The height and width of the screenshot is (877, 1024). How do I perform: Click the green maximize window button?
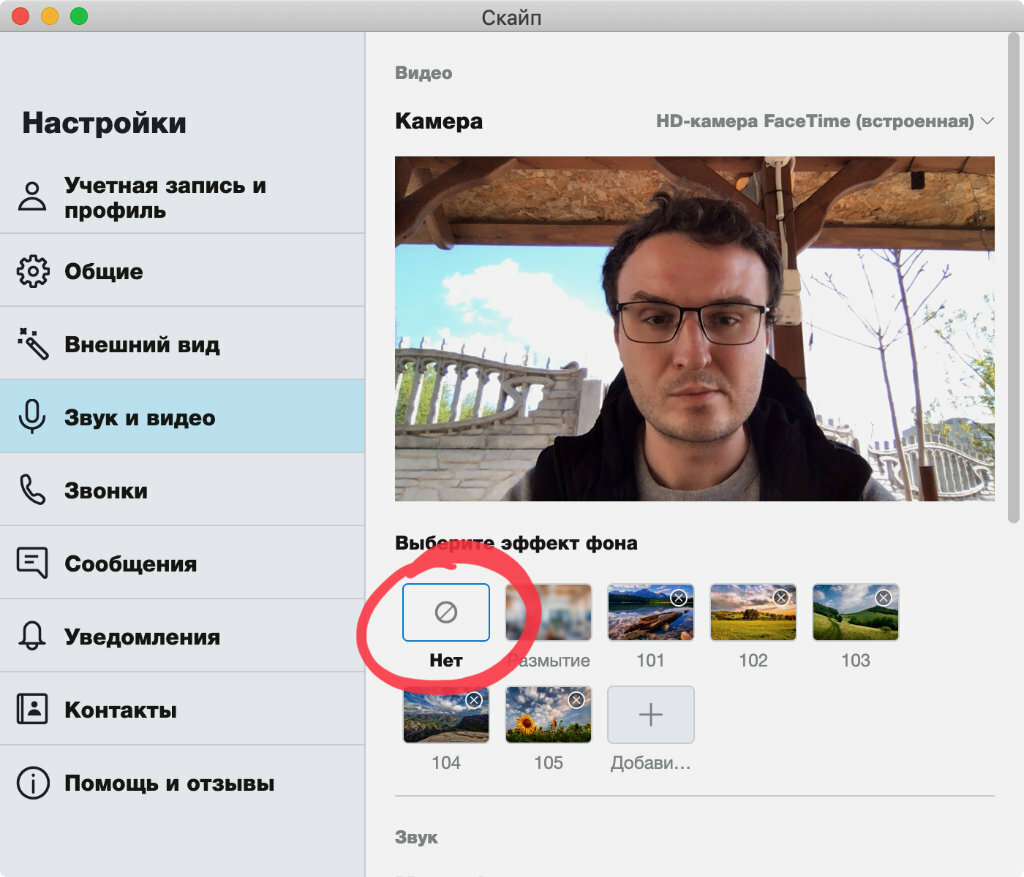[79, 16]
